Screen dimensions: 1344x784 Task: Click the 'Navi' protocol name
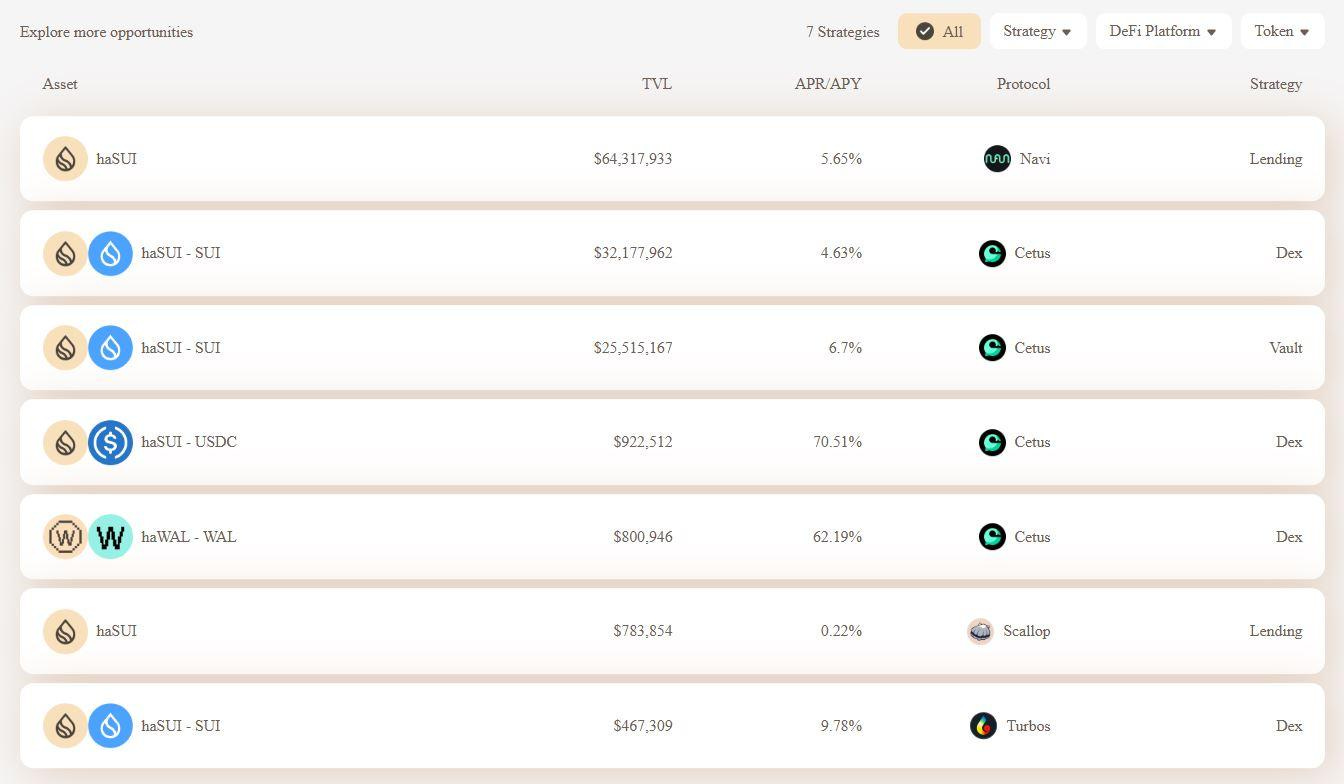click(x=1035, y=159)
